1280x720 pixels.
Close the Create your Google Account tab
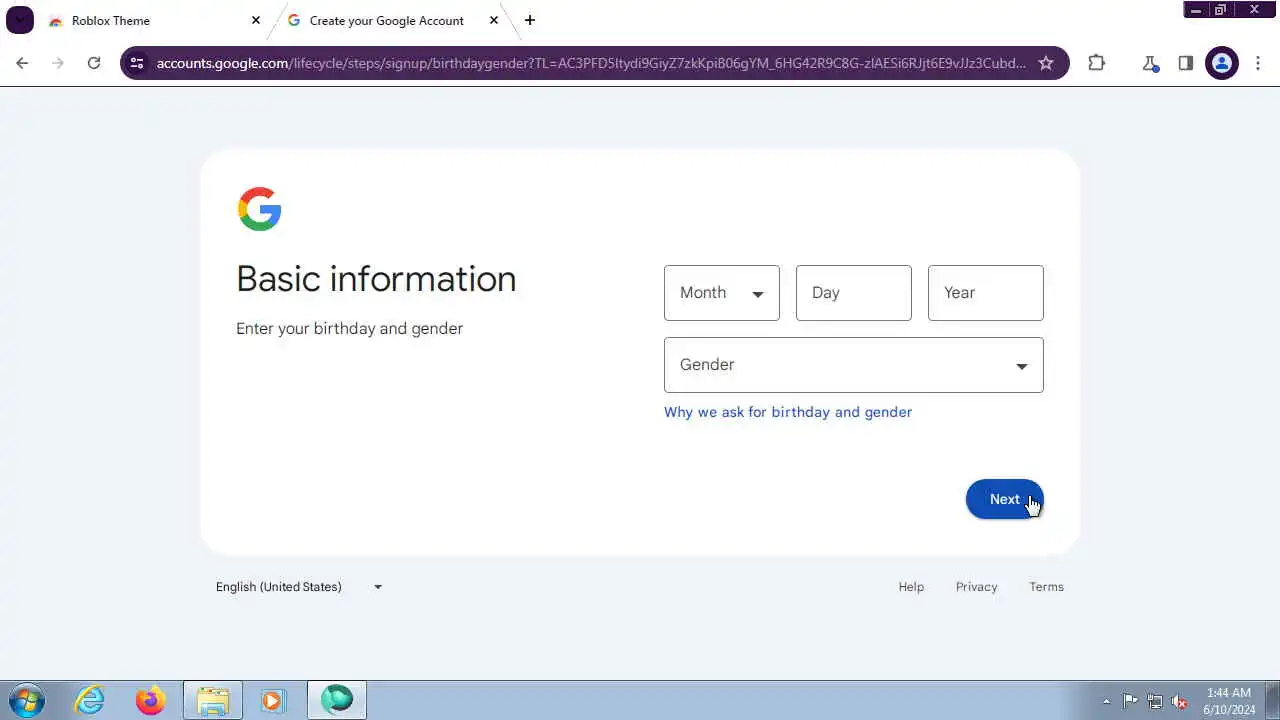(x=494, y=20)
